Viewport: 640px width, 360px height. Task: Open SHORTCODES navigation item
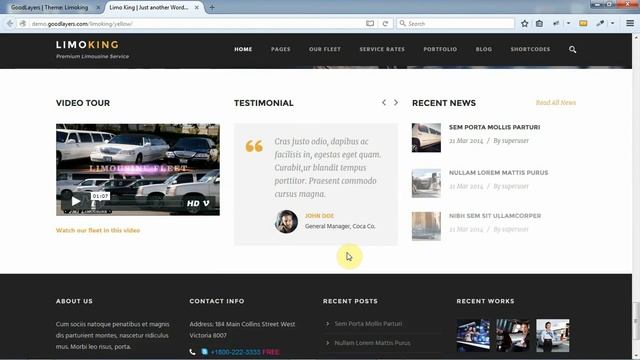530,49
